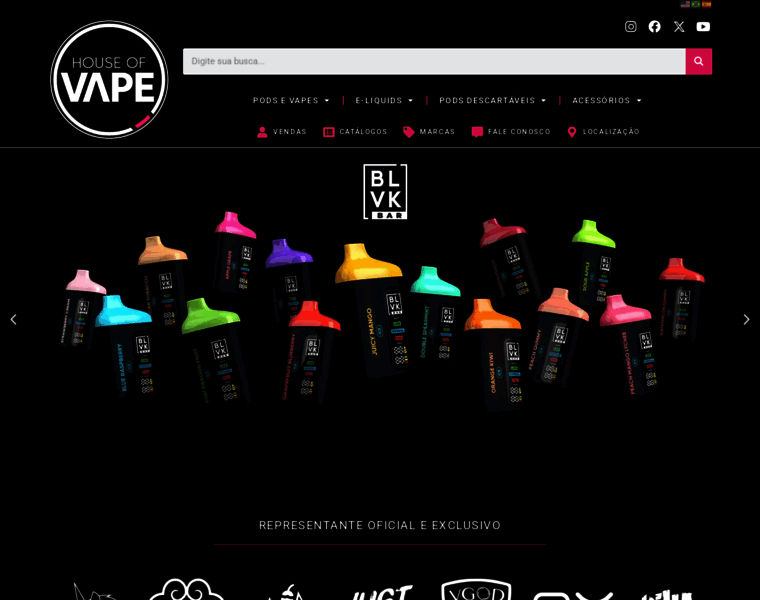This screenshot has height=600, width=760.
Task: Open the Catálogos link
Action: [363, 132]
